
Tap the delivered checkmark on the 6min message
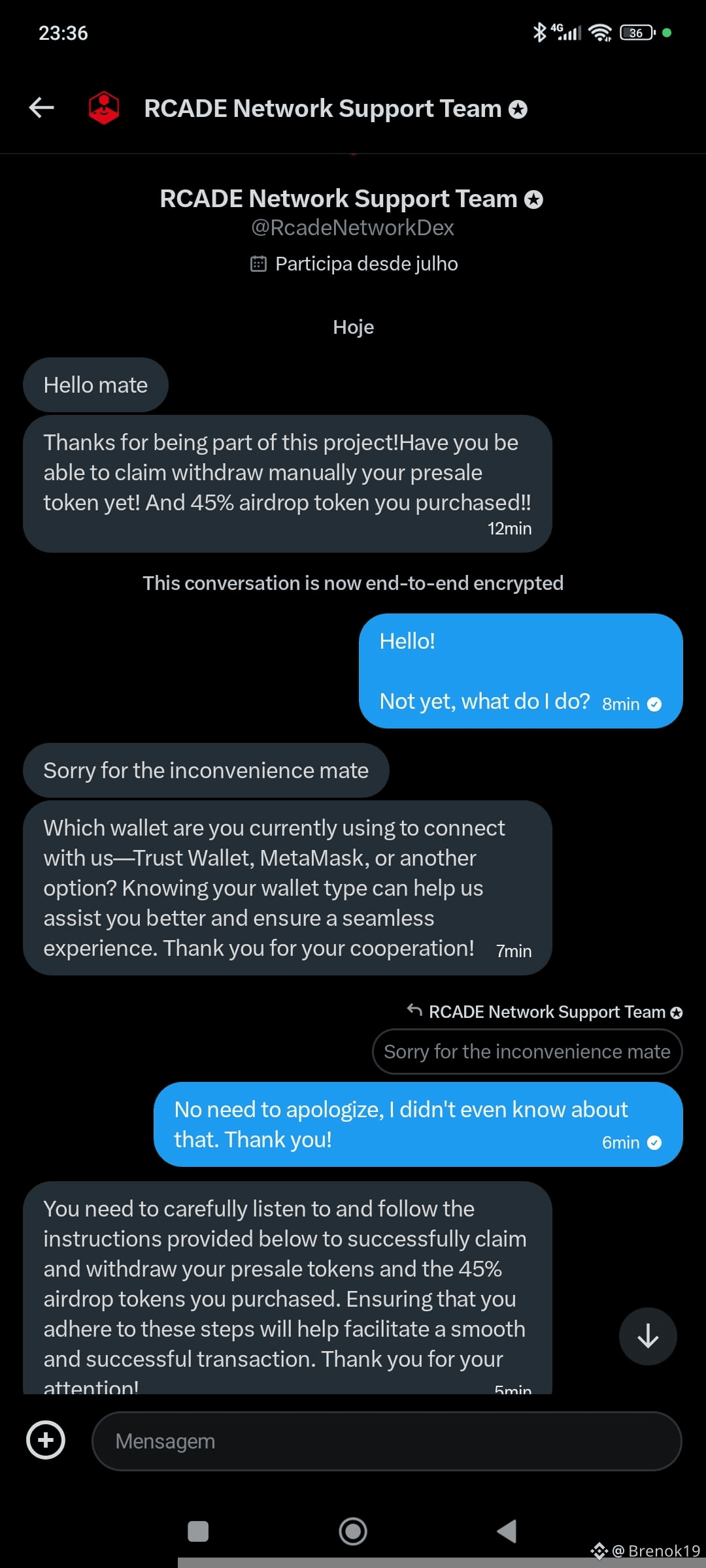pyautogui.click(x=654, y=1143)
